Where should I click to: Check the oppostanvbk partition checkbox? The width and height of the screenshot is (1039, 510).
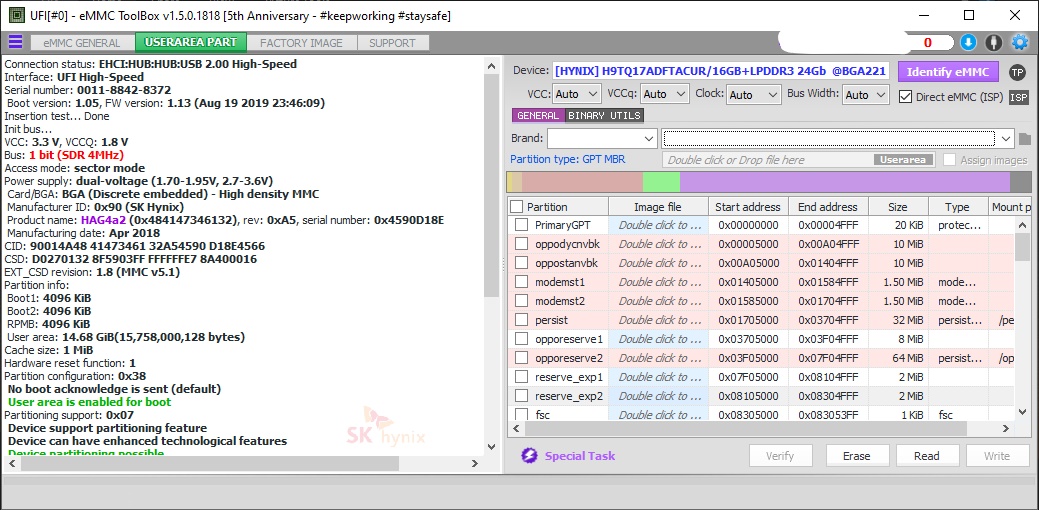tap(521, 263)
